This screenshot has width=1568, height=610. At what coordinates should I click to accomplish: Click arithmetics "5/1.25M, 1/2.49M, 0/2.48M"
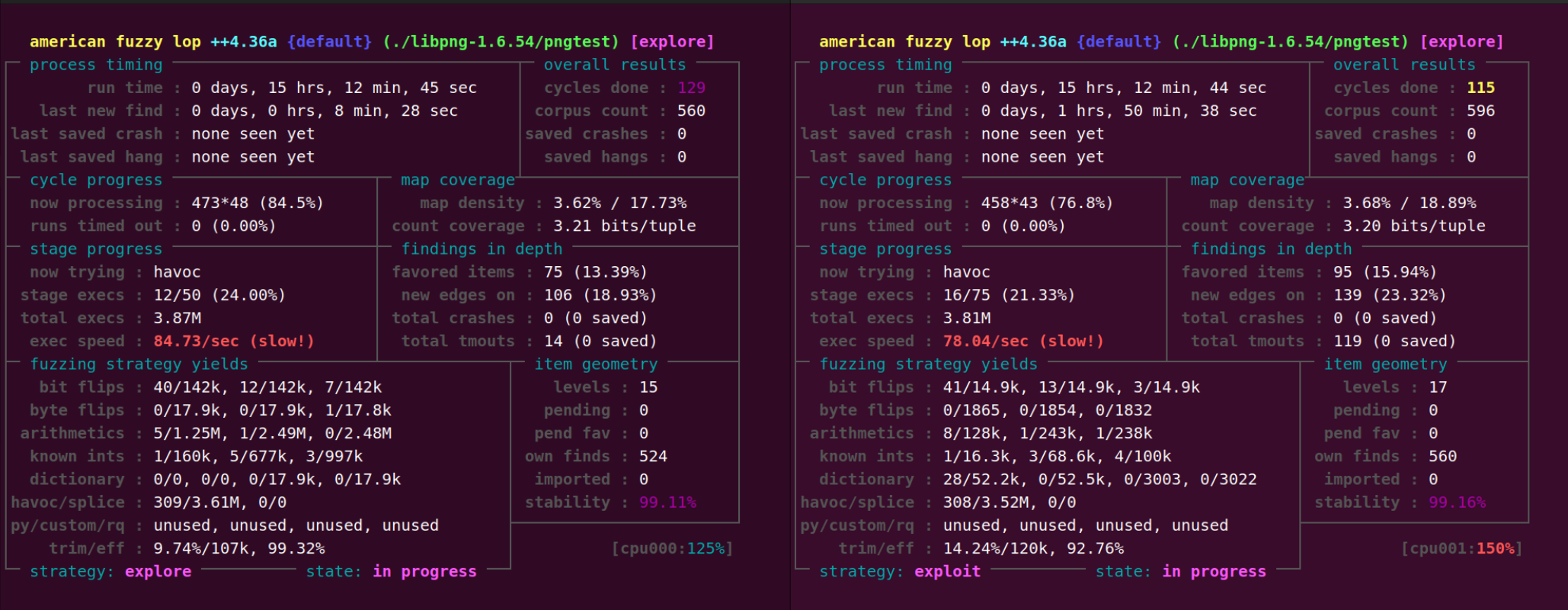[x=272, y=433]
